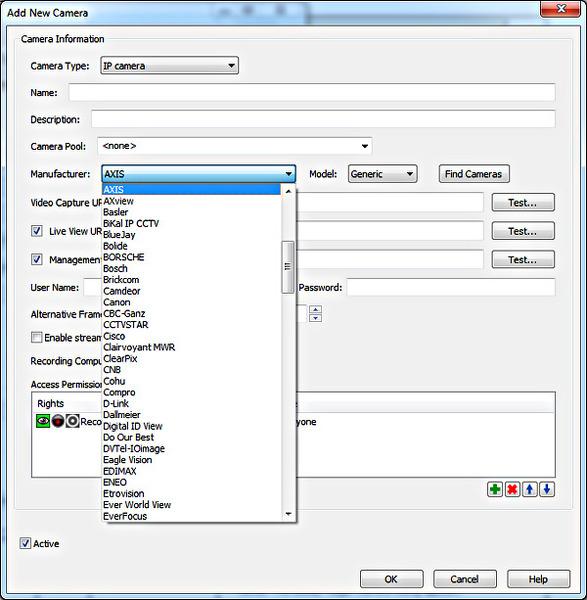Pick Digital ID View entry
The width and height of the screenshot is (587, 600).
191,426
